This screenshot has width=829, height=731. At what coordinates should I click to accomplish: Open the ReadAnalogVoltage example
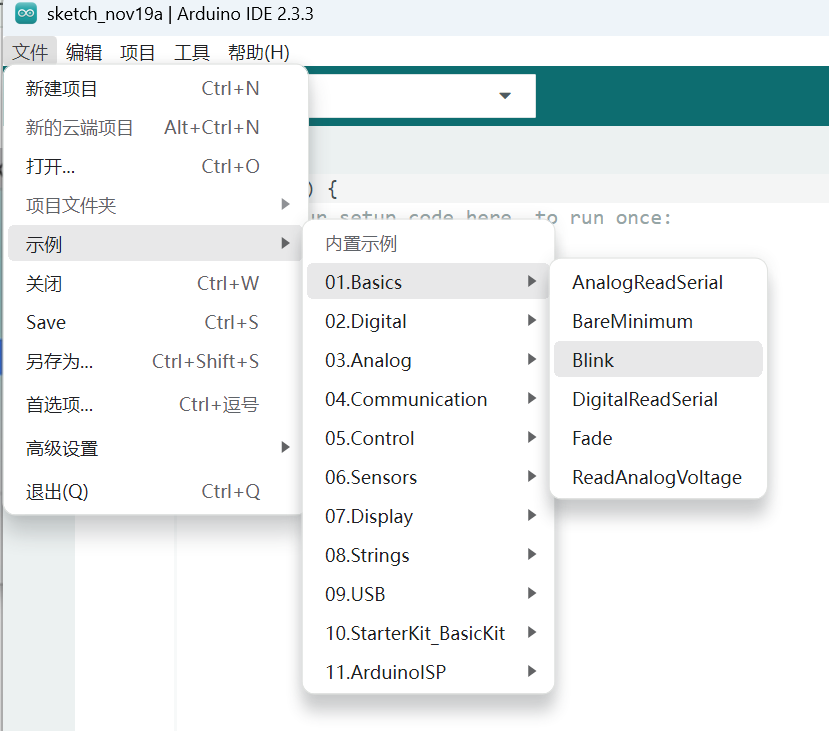tap(658, 477)
